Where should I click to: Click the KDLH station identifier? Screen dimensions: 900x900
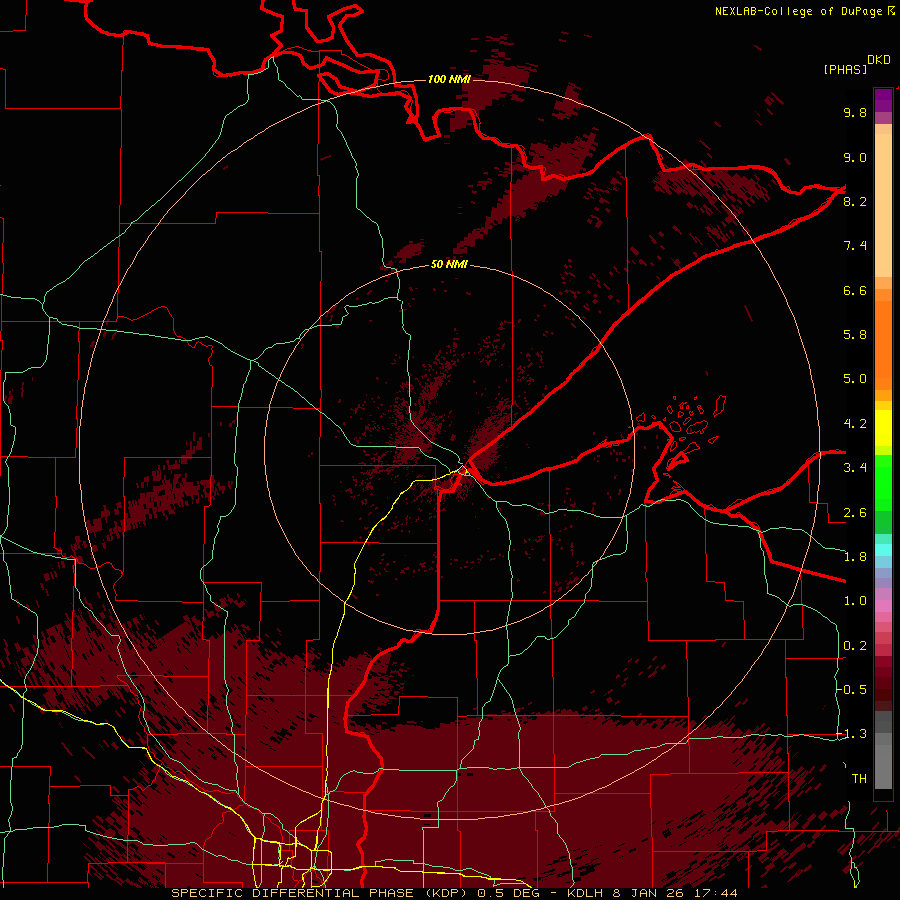coord(585,893)
